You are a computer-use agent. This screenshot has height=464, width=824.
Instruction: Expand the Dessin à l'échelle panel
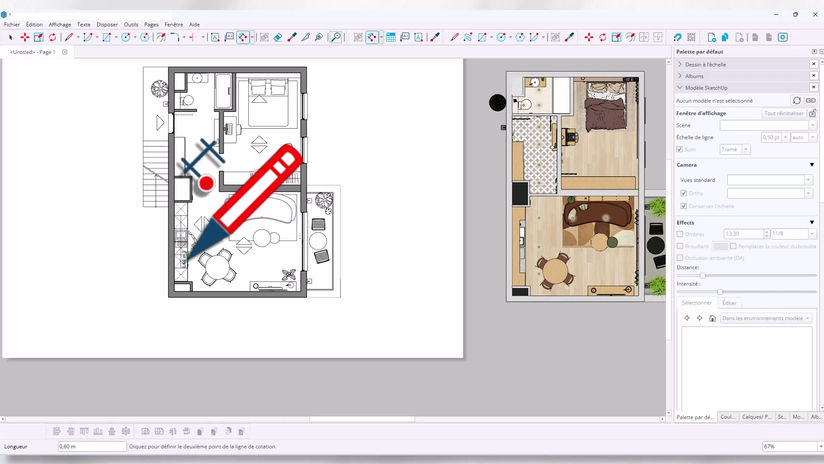[x=680, y=64]
